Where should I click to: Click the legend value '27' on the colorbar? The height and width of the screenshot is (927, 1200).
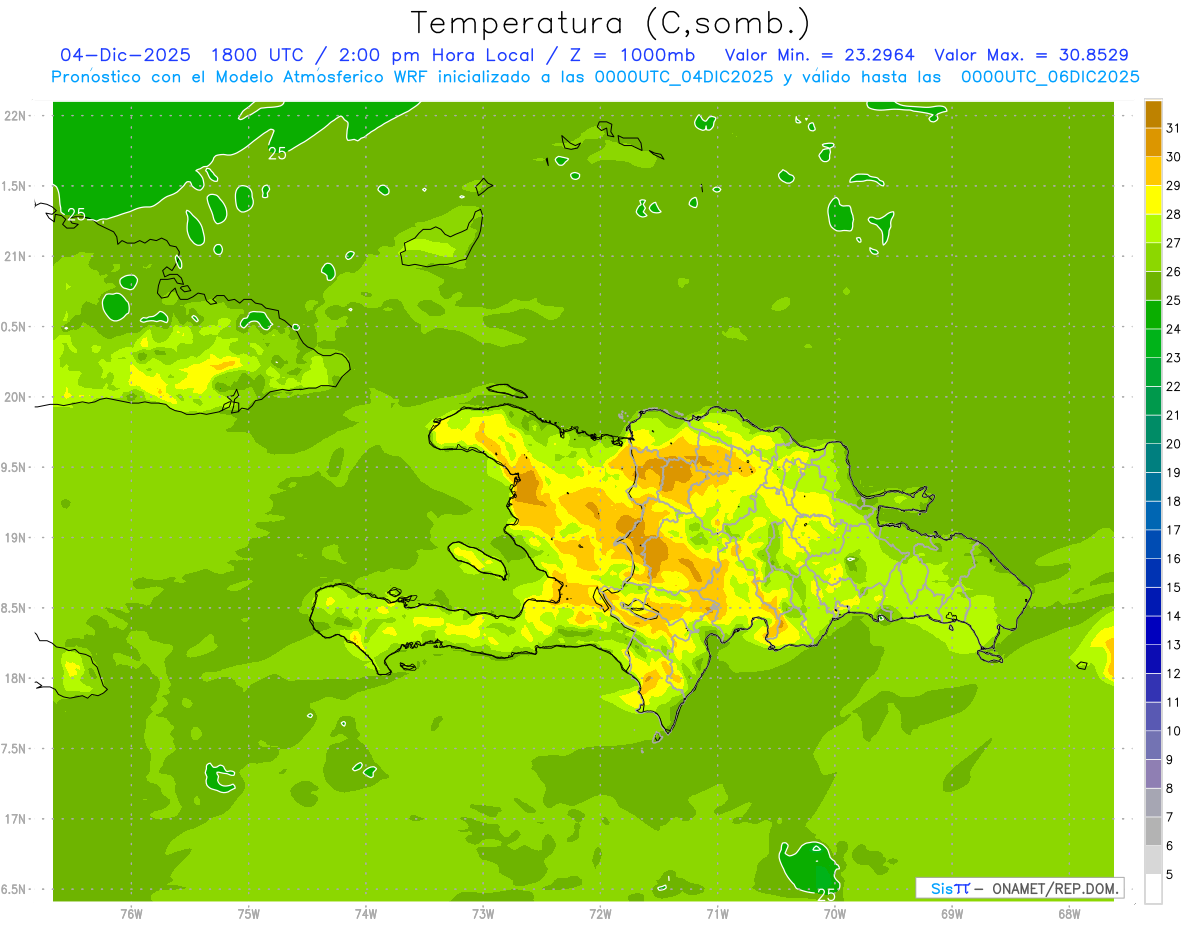1173,243
